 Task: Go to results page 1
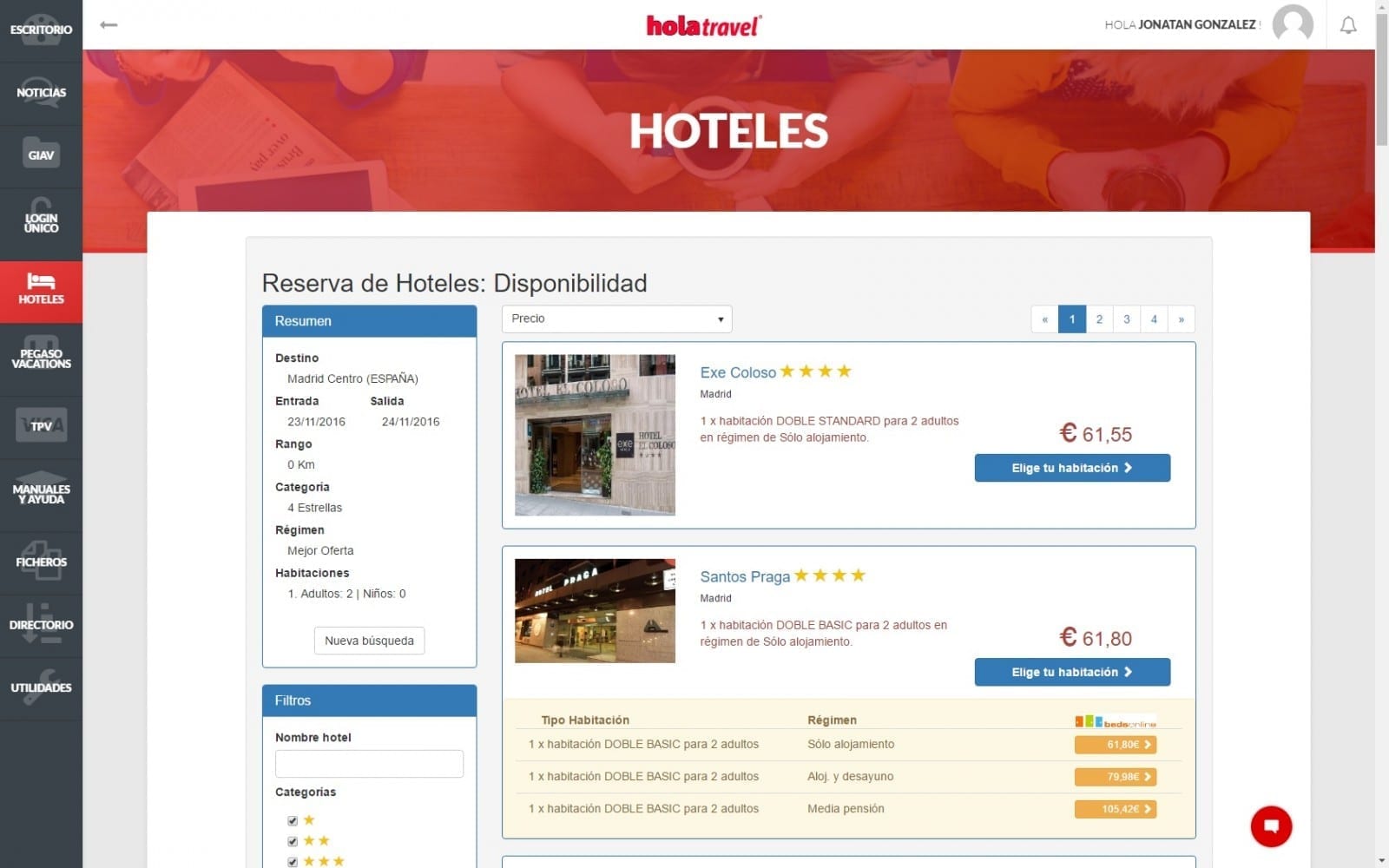click(x=1072, y=319)
